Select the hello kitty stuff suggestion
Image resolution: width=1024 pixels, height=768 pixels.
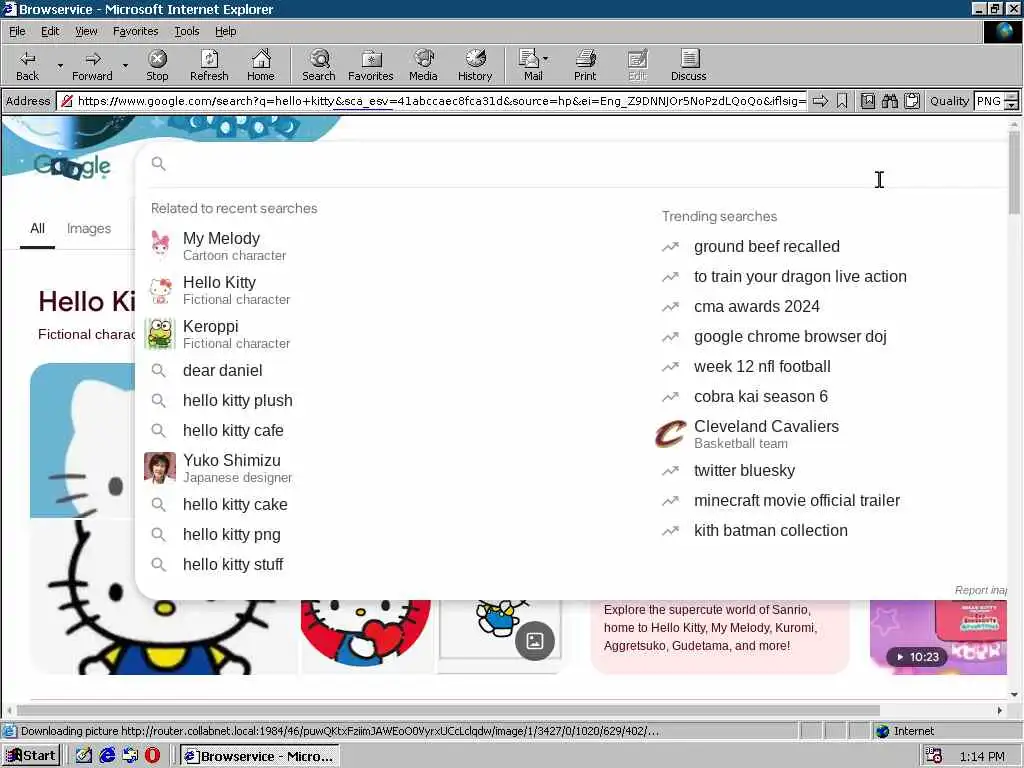(x=392, y=564)
